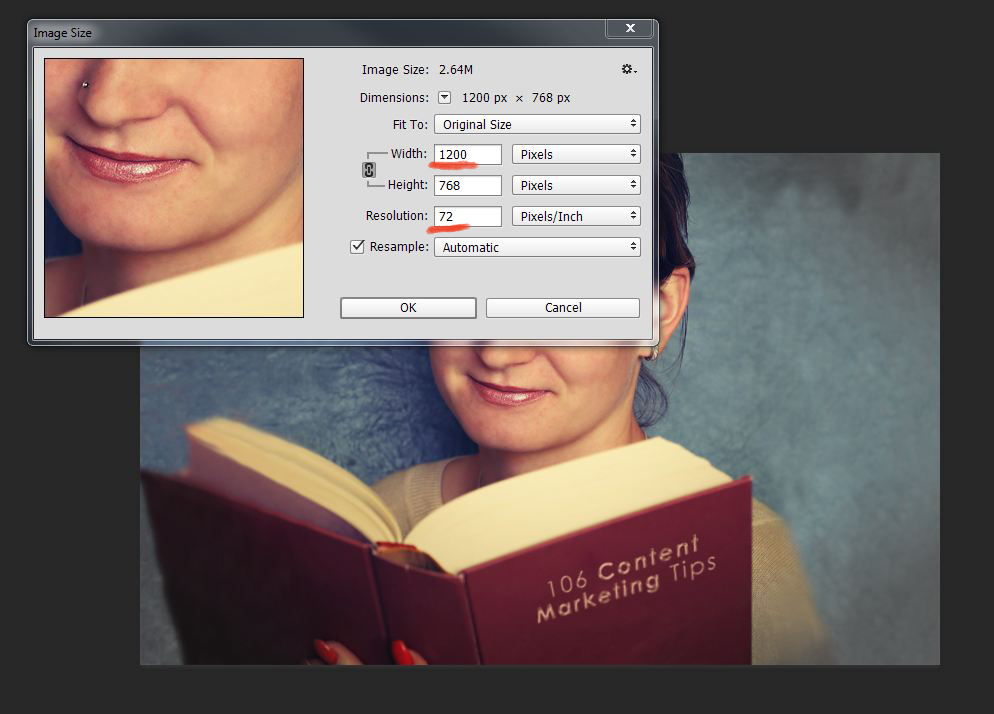Open the Image Size gear settings menu

pyautogui.click(x=628, y=69)
